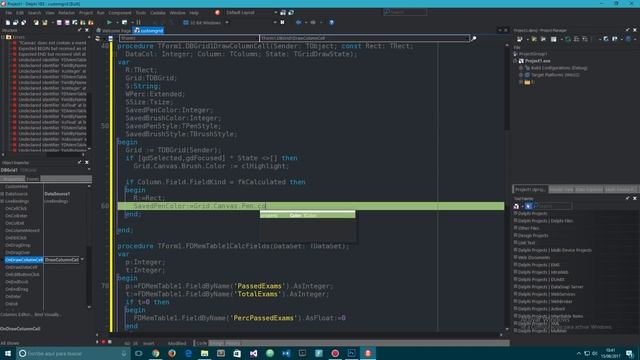Open the Task View taskbar icon
Viewport: 640px width, 360px height.
tap(139, 353)
